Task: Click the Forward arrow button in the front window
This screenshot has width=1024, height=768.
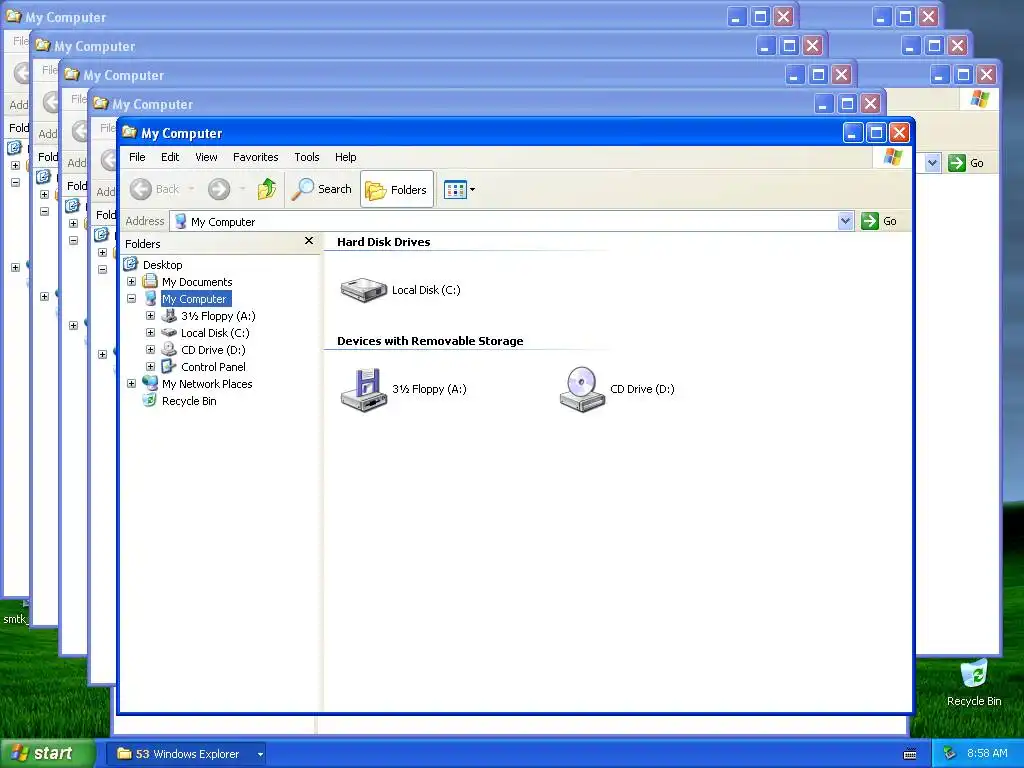Action: tap(219, 189)
